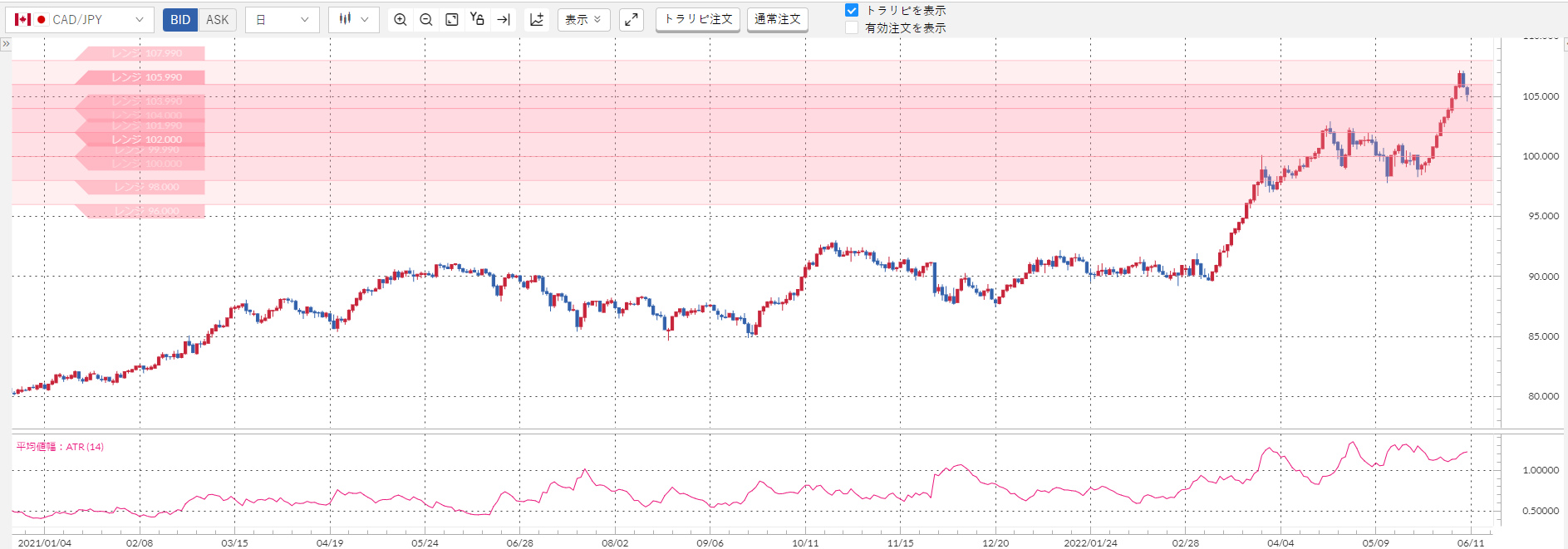Open the candlestick chart type dropdown

pyautogui.click(x=354, y=20)
